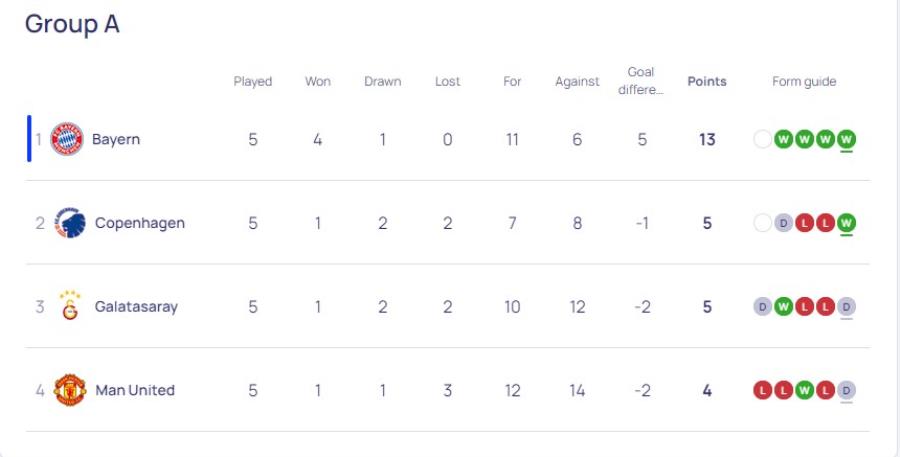The image size is (900, 457).
Task: Click Copenhagen's draw badge in form guide
Action: [x=783, y=223]
